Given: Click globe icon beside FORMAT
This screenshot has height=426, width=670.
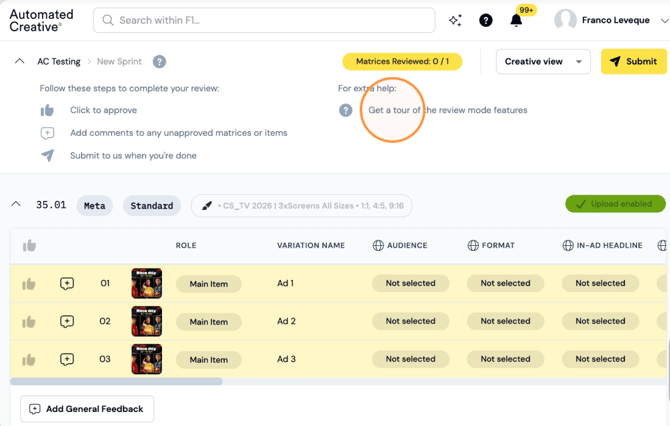Looking at the screenshot, I should point(473,245).
